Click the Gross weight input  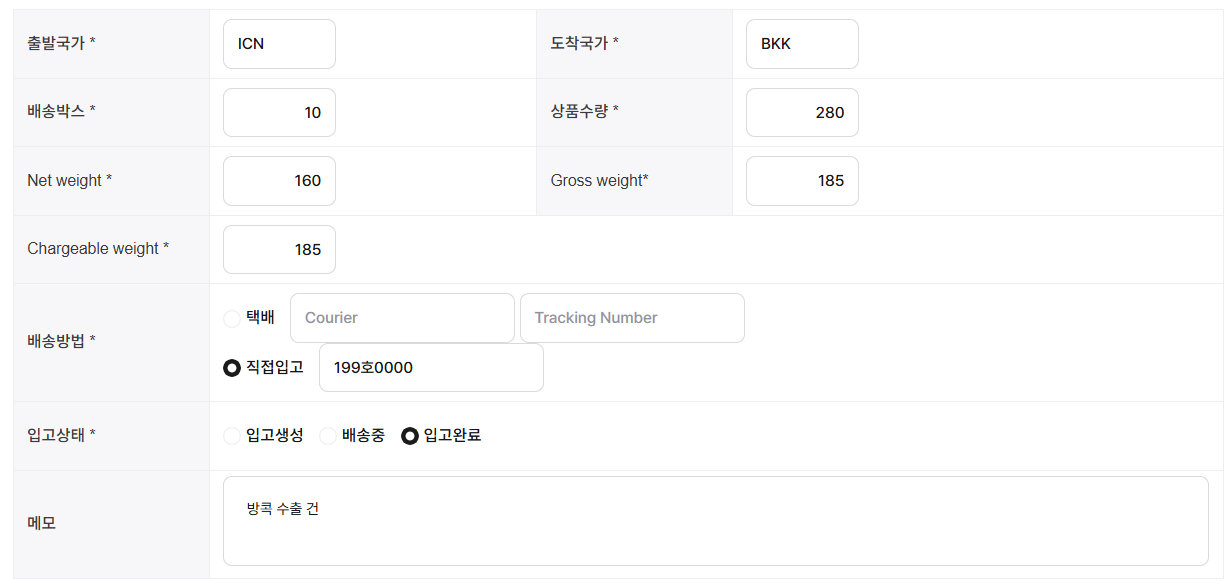(x=802, y=181)
